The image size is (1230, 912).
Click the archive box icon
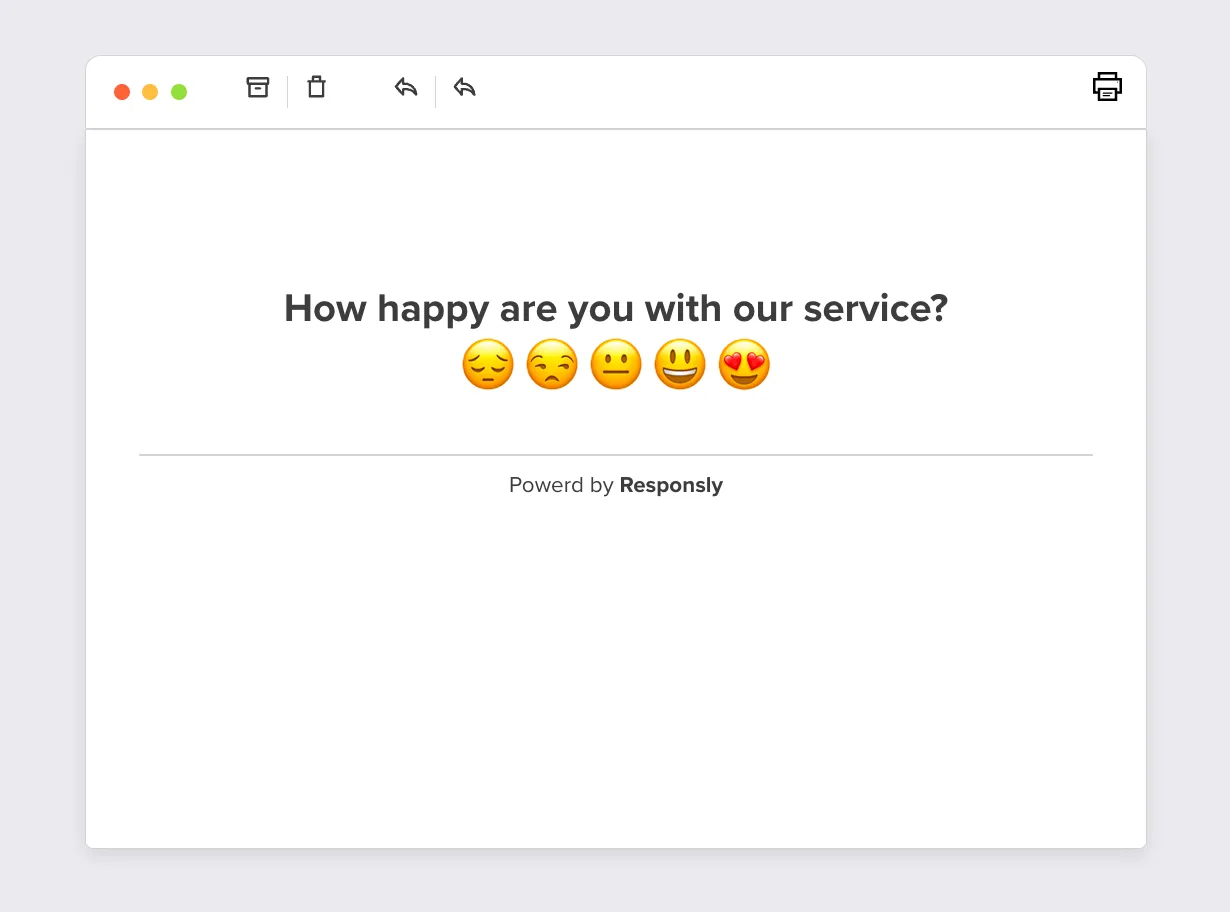(x=258, y=88)
